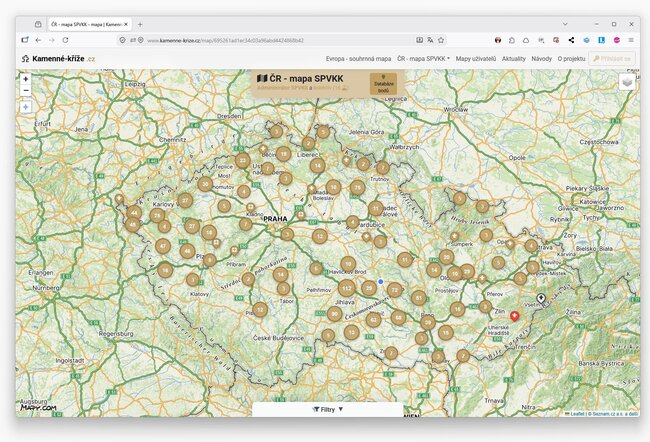Open the map layers switcher
The height and width of the screenshot is (442, 650).
pos(627,82)
